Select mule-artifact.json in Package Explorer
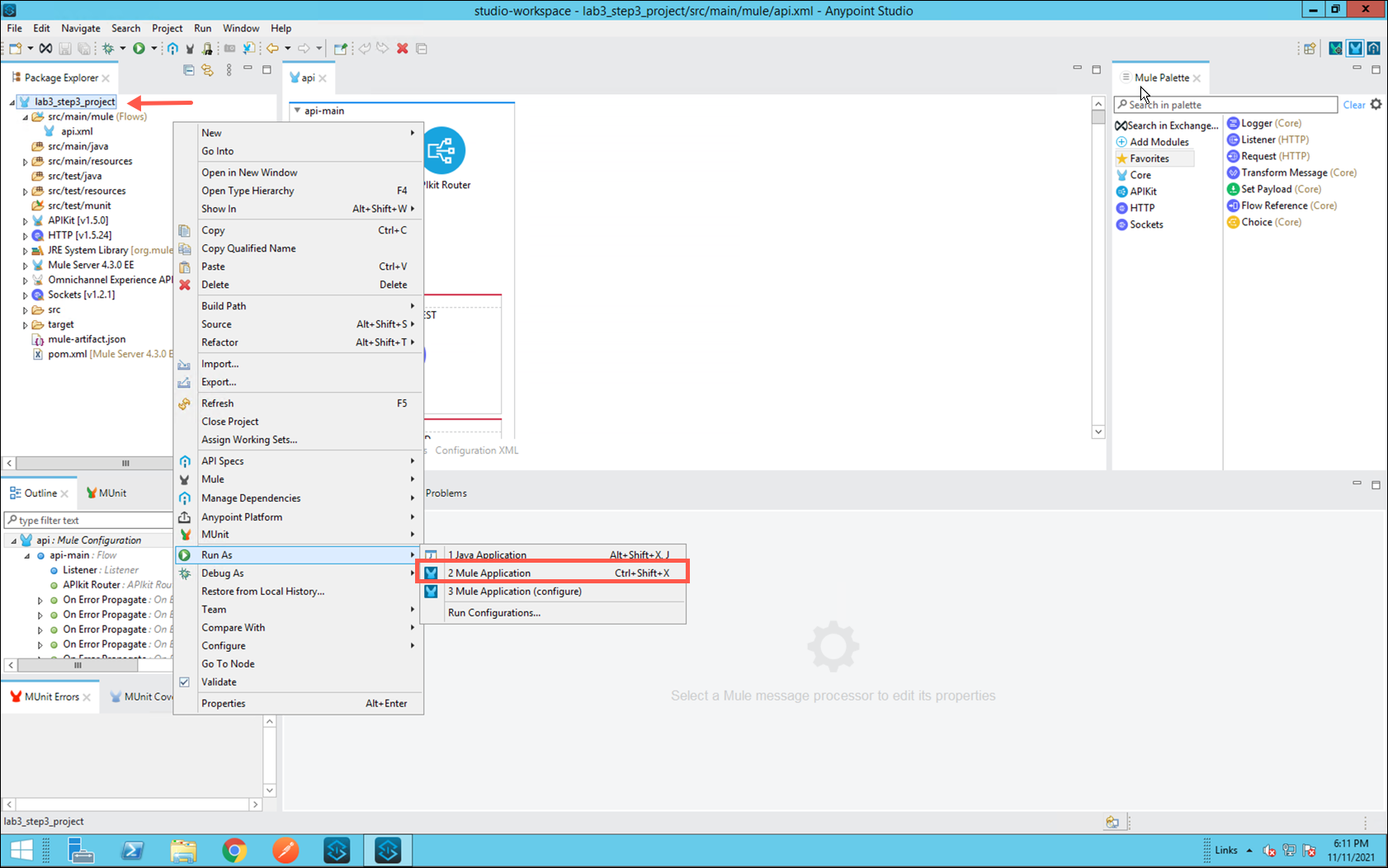Viewport: 1388px width, 868px height. tap(79, 339)
